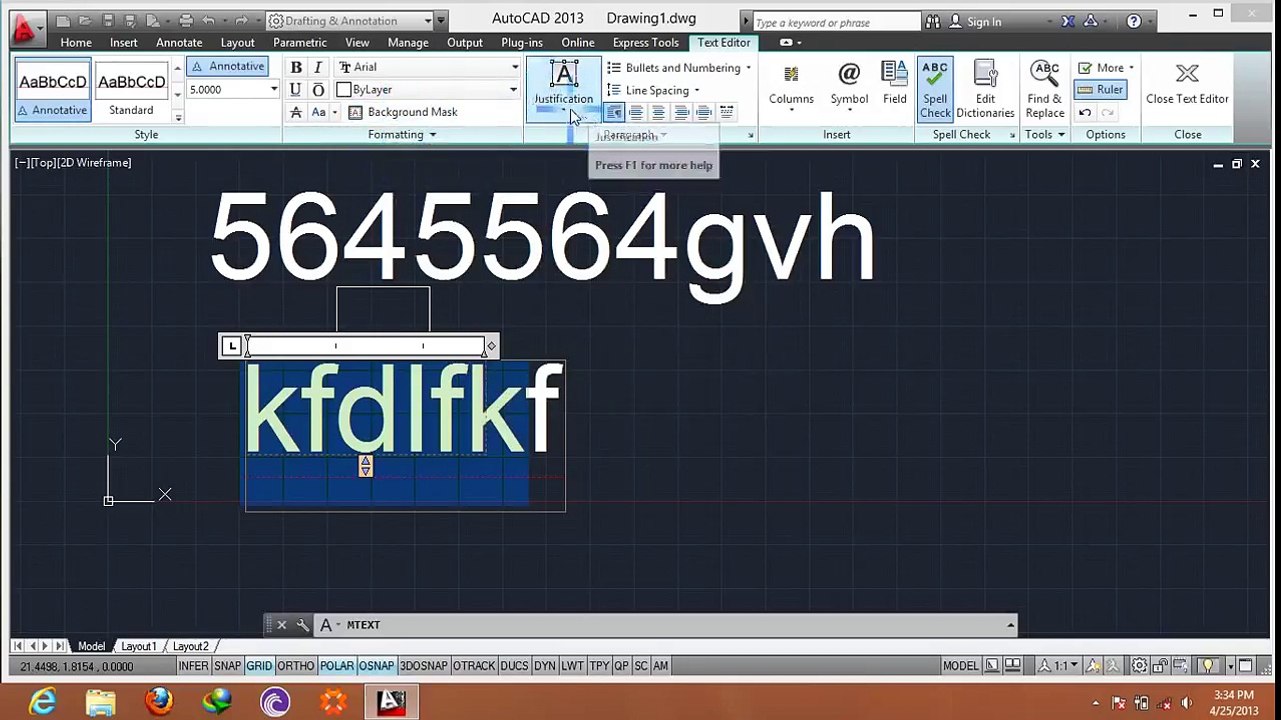1281x720 pixels.
Task: Open Edit Dictionaries
Action: coord(985,90)
